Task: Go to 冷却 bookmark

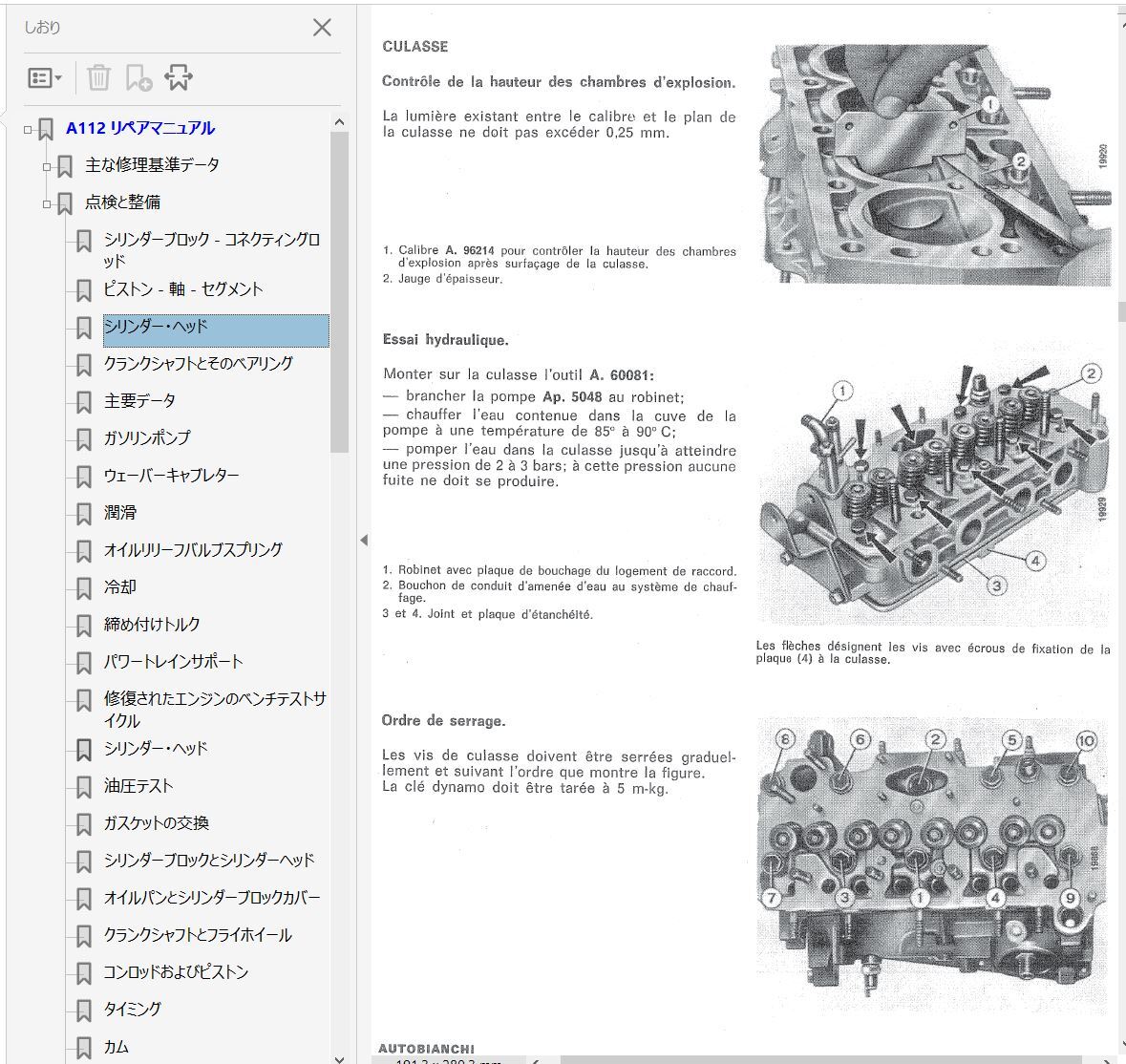Action: pyautogui.click(x=120, y=587)
